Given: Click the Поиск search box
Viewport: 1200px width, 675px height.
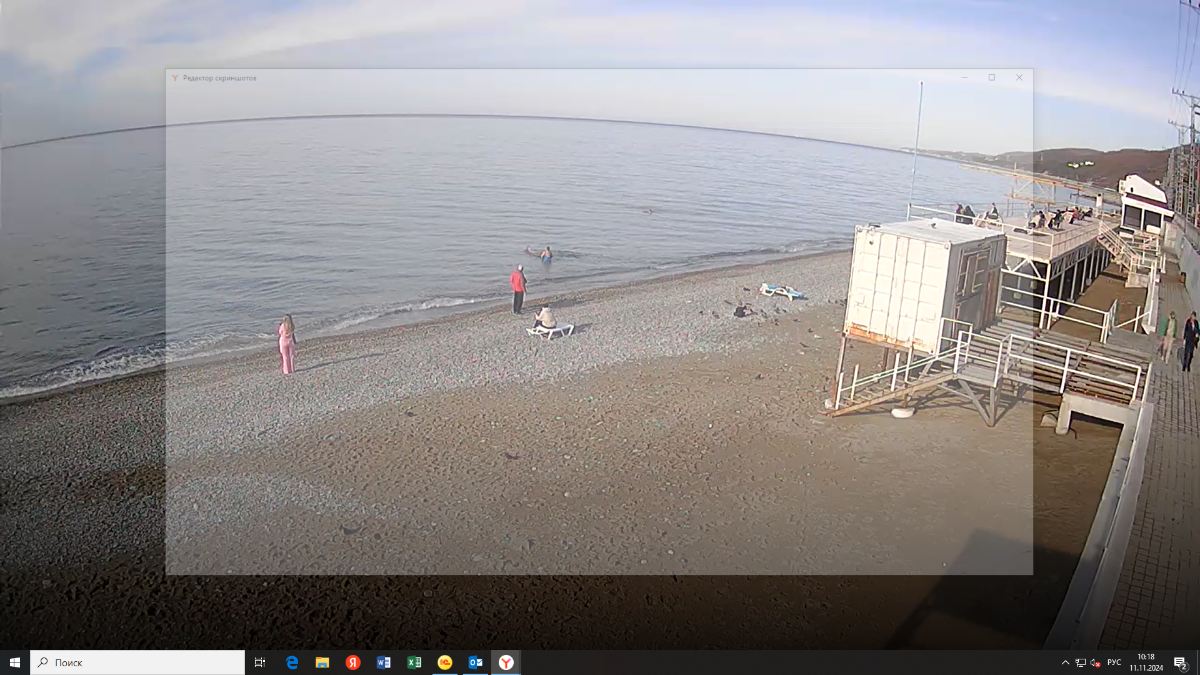Looking at the screenshot, I should tap(138, 662).
